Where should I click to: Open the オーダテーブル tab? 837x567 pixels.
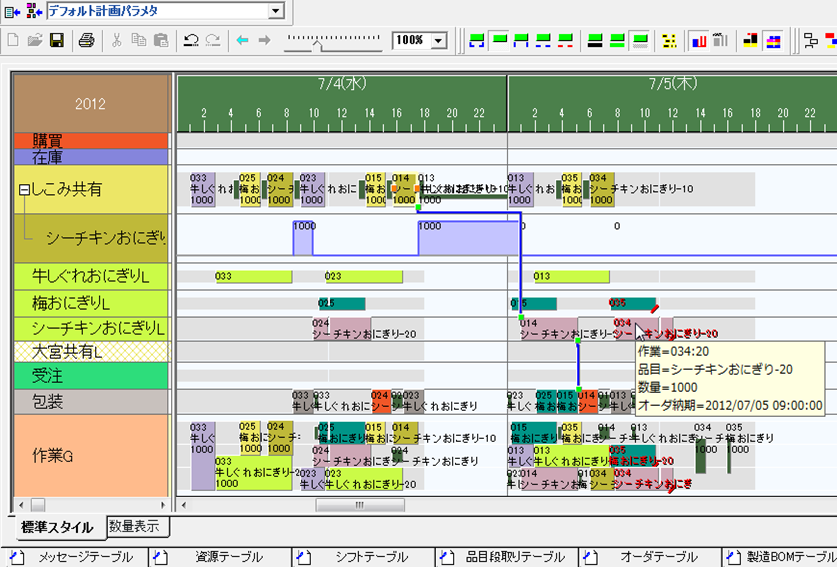click(650, 557)
